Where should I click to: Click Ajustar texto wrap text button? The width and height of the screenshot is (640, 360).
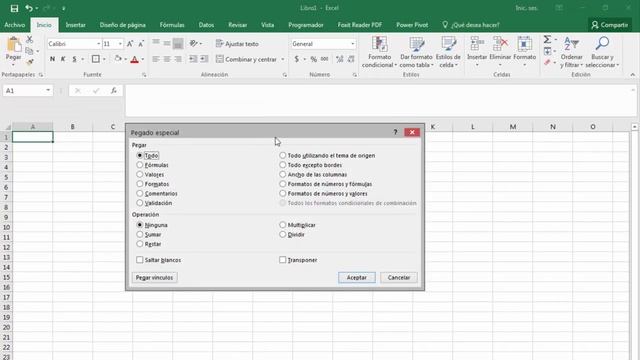[237, 44]
